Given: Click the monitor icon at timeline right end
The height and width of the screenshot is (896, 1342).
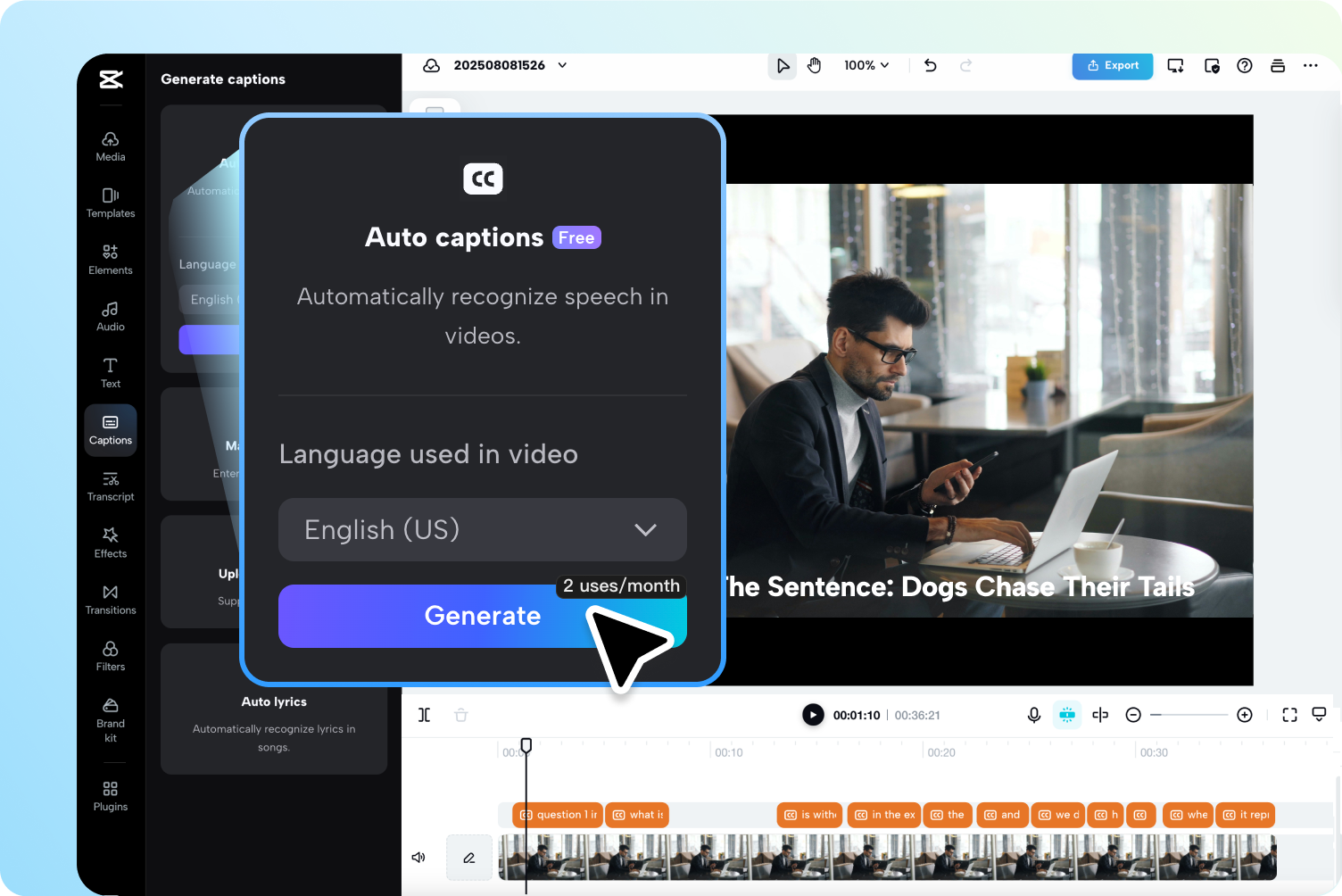Looking at the screenshot, I should coord(1319,715).
